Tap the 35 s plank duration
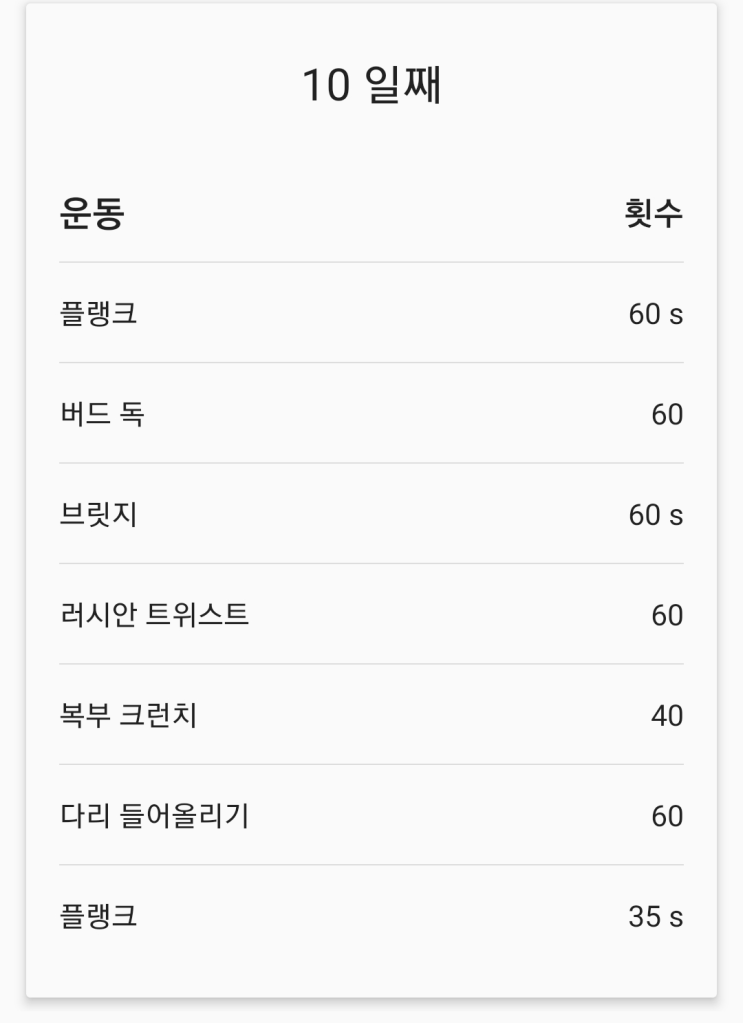The height and width of the screenshot is (1023, 743). click(x=655, y=917)
